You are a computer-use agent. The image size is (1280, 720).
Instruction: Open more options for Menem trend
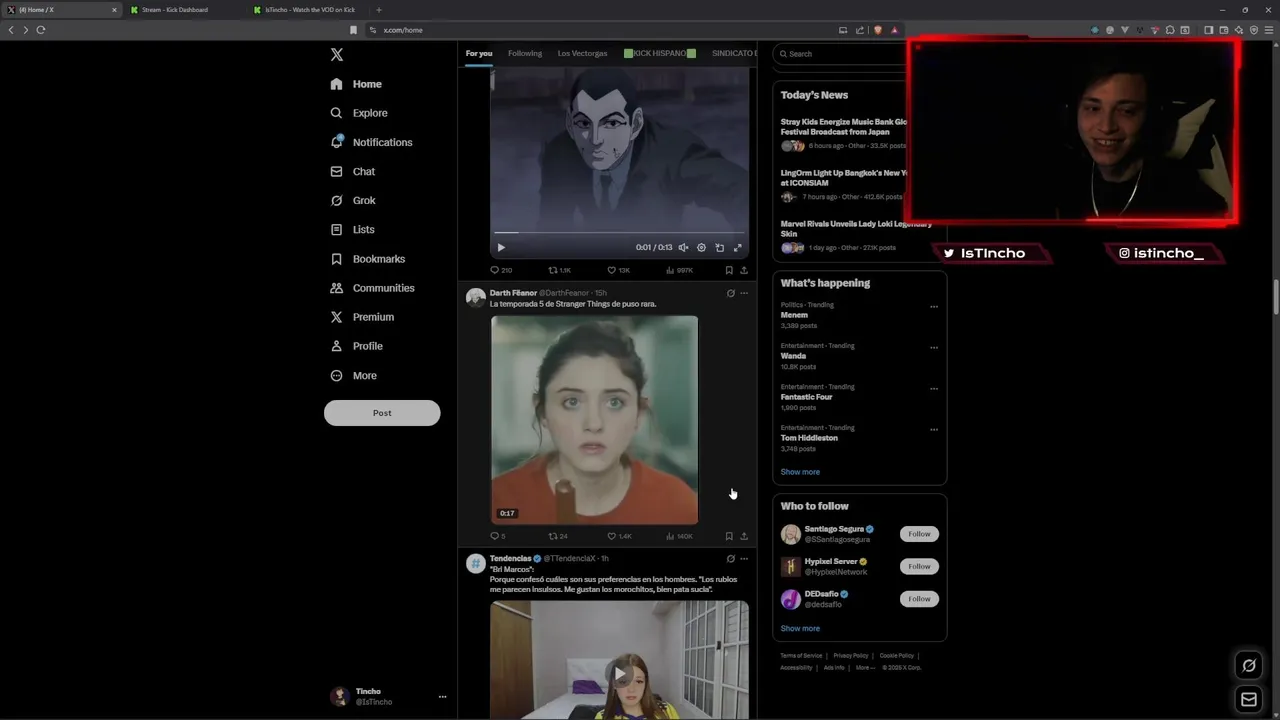pyautogui.click(x=934, y=307)
